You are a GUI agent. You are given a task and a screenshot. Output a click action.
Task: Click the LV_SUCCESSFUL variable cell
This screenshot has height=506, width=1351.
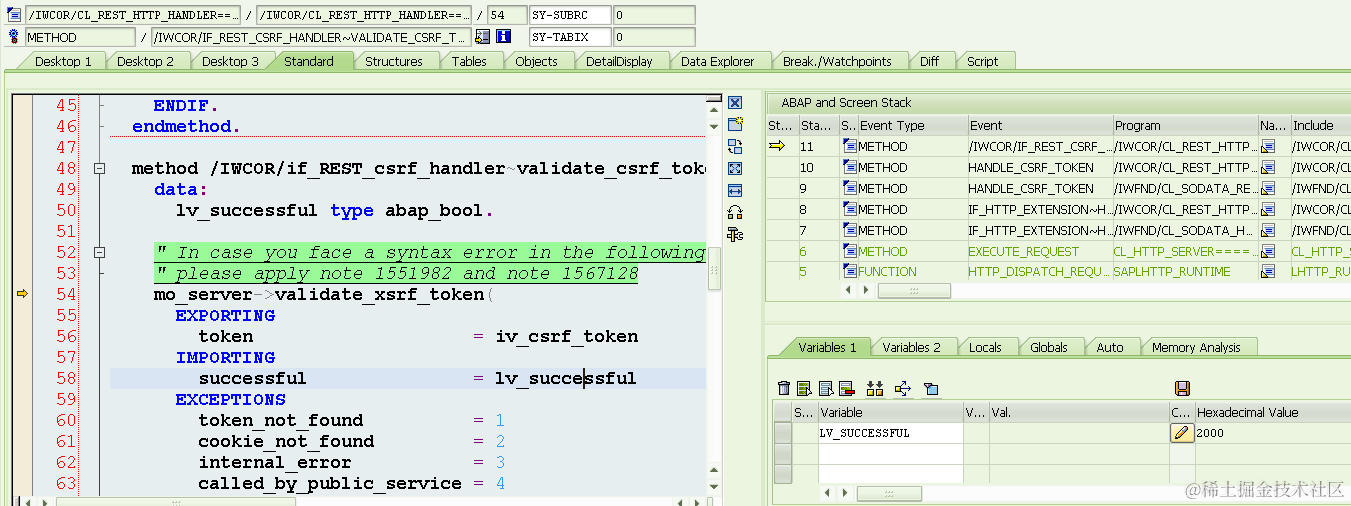(890, 433)
